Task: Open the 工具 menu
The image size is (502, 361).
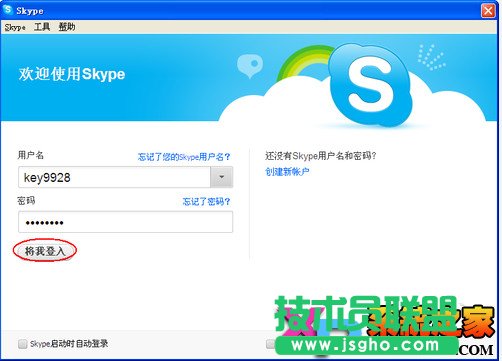Action: click(42, 27)
